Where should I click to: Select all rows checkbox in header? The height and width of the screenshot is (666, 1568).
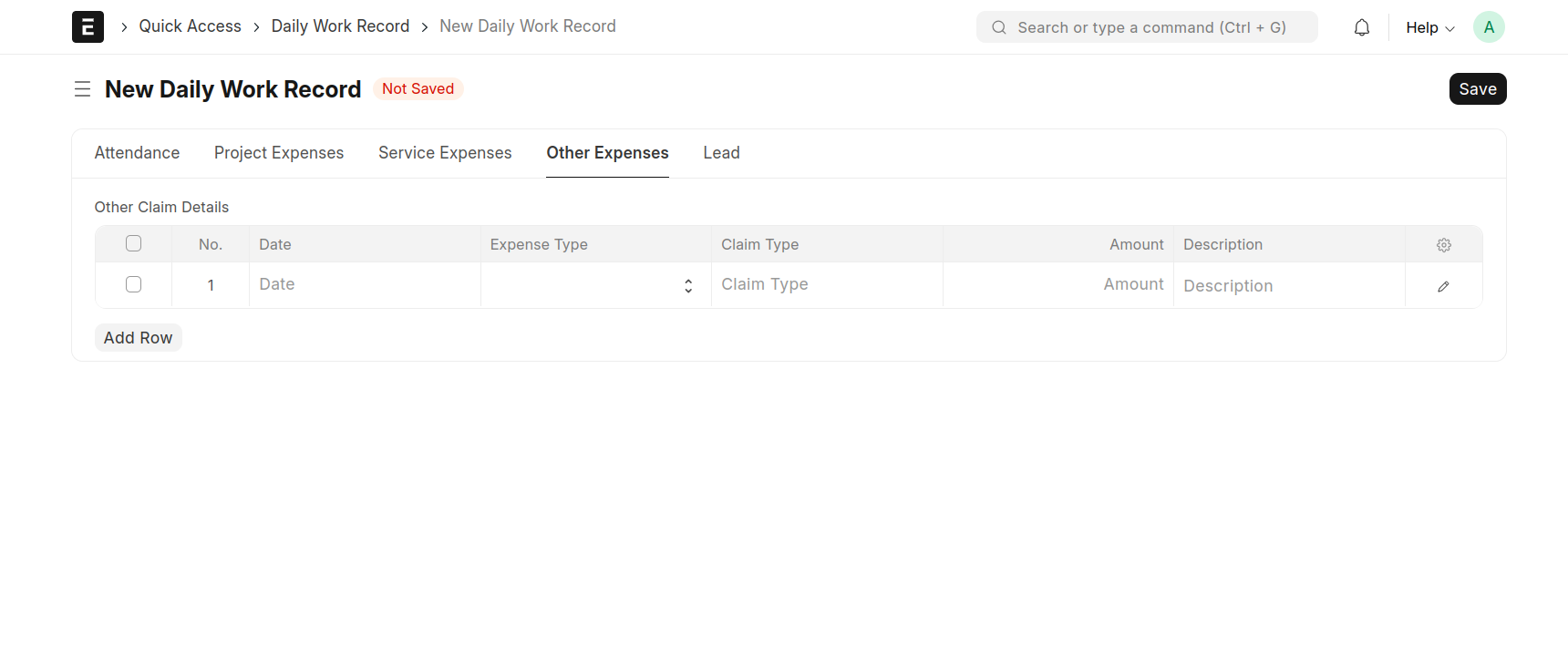(x=133, y=243)
